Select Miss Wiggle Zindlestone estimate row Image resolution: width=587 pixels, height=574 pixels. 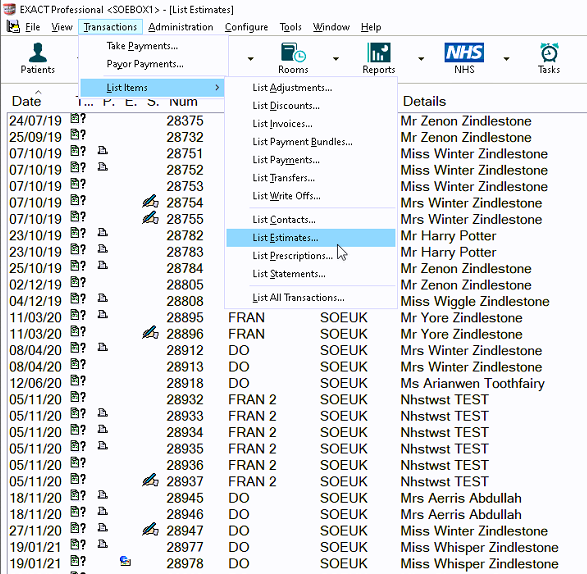[297, 301]
